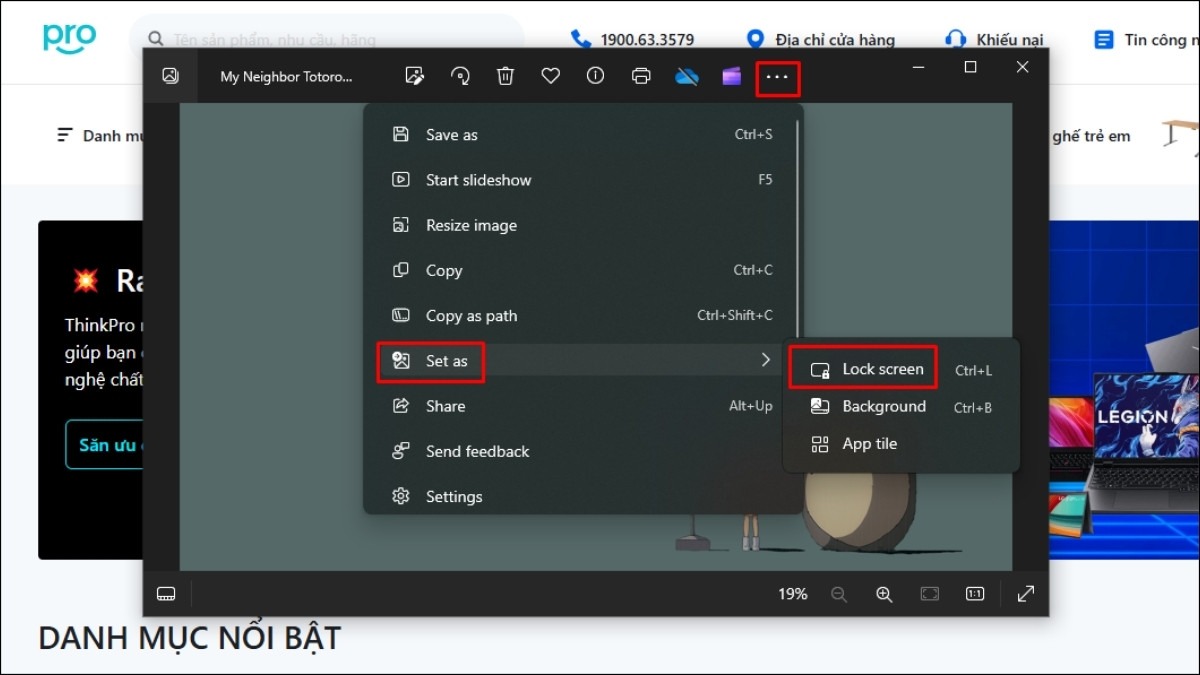The width and height of the screenshot is (1200, 675).
Task: Click the 19% zoom level readout
Action: coord(792,594)
